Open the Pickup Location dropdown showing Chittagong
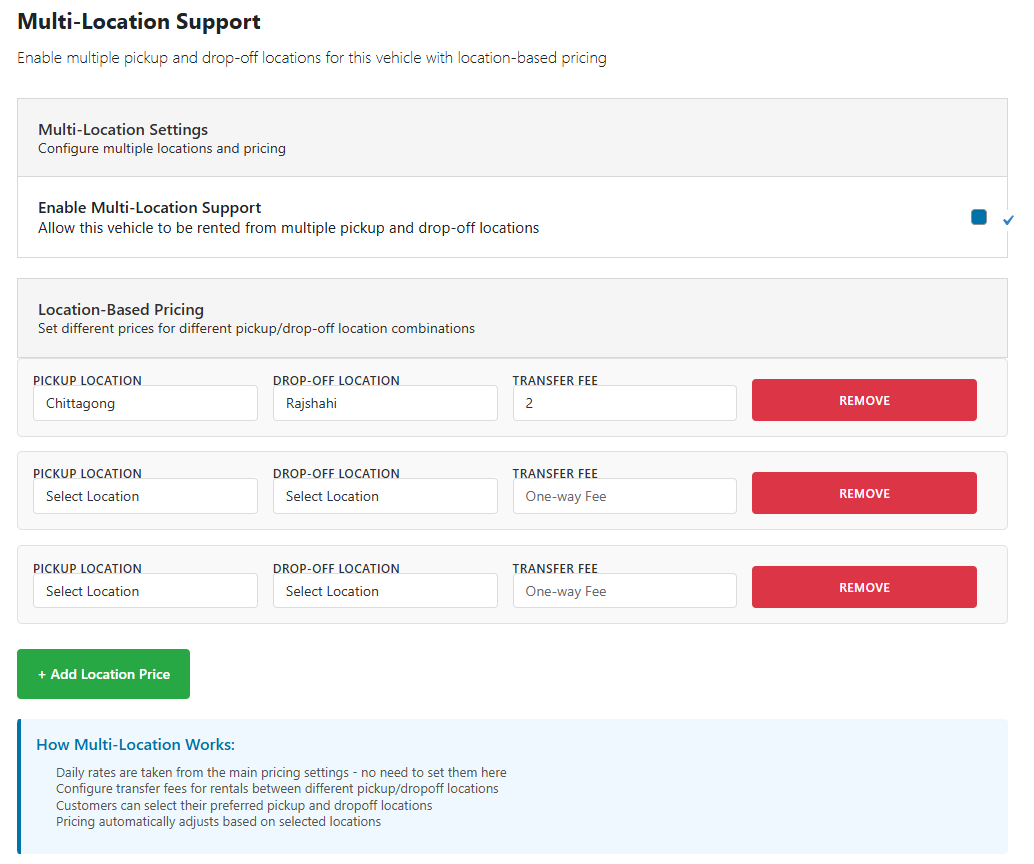This screenshot has width=1034, height=864. coord(145,403)
